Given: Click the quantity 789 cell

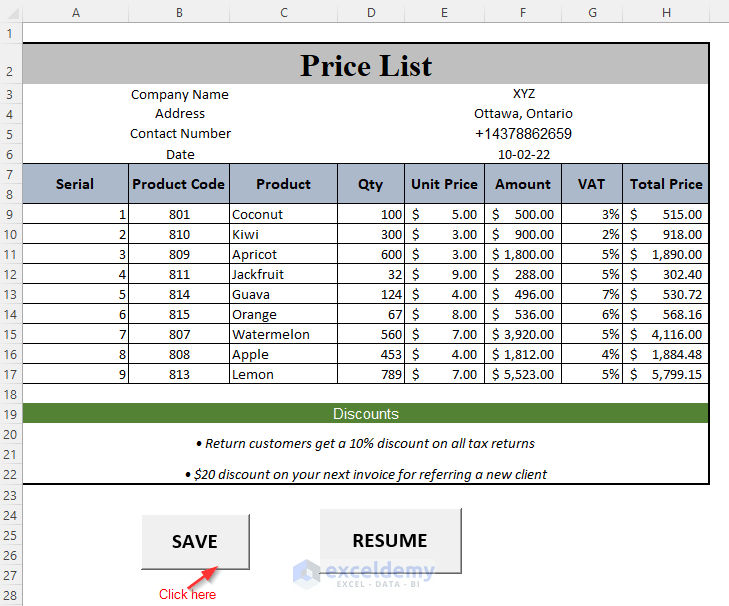Looking at the screenshot, I should (x=371, y=374).
